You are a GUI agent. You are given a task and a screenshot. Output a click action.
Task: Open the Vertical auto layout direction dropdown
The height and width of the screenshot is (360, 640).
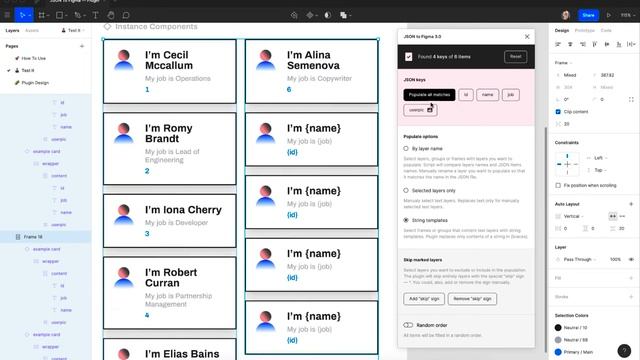point(573,216)
